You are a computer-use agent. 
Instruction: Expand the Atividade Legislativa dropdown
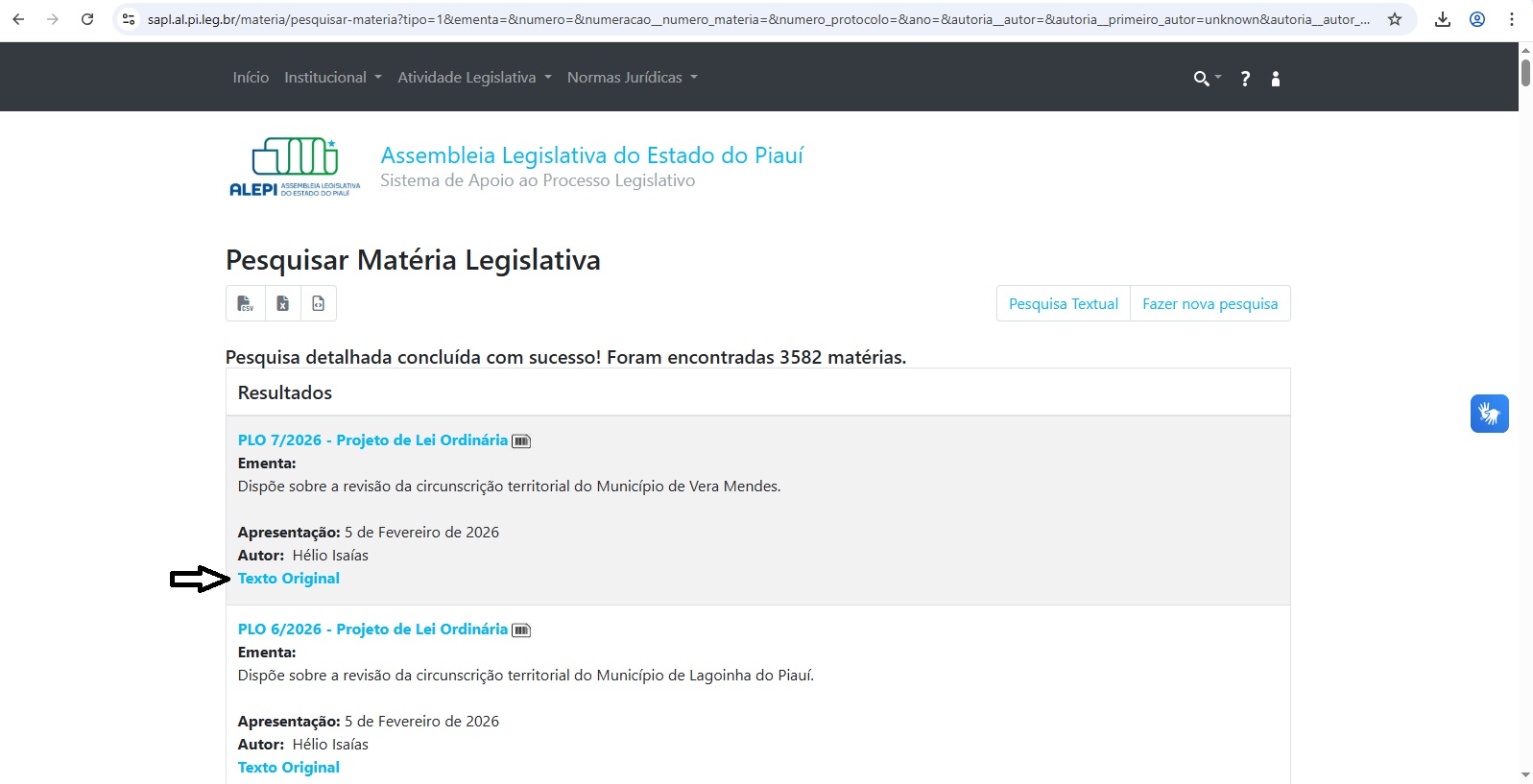click(474, 78)
